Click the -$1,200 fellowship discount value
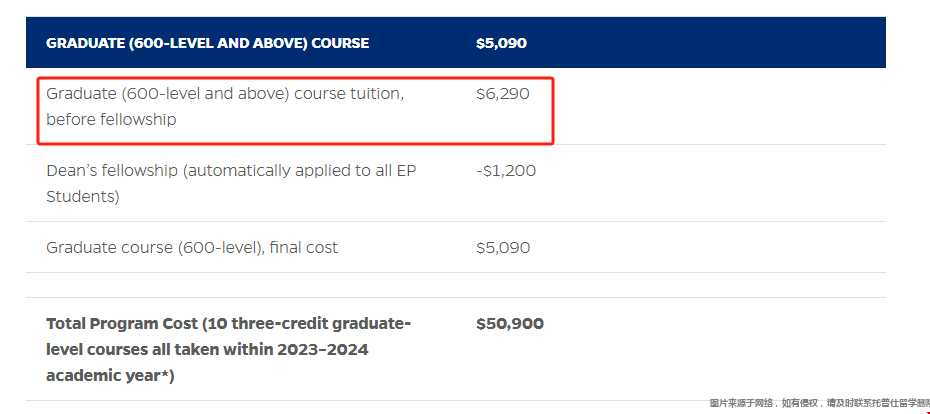The width and height of the screenshot is (930, 414). pyautogui.click(x=506, y=171)
